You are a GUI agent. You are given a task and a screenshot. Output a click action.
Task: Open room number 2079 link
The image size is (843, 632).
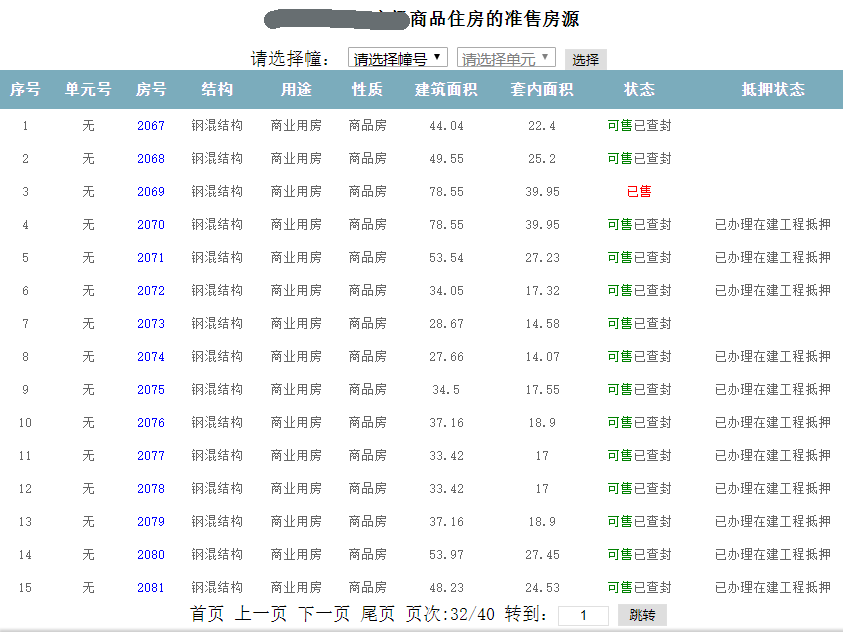click(151, 522)
